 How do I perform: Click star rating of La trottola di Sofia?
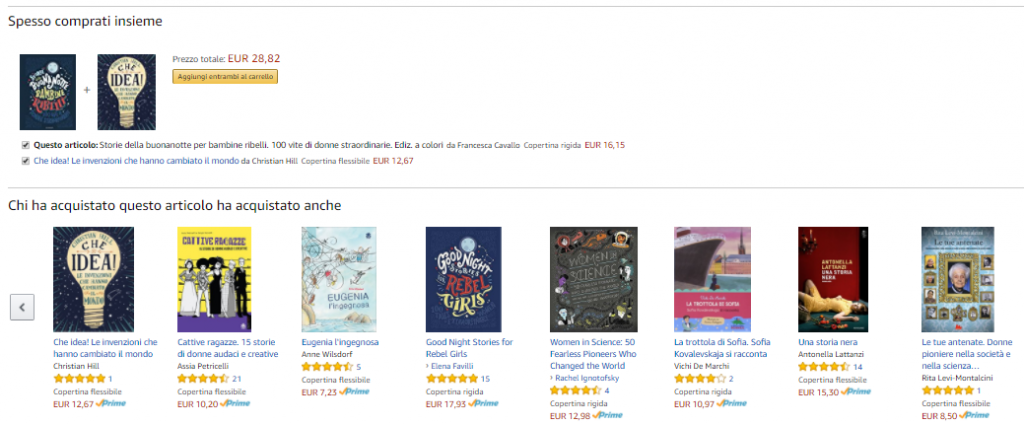[699, 379]
